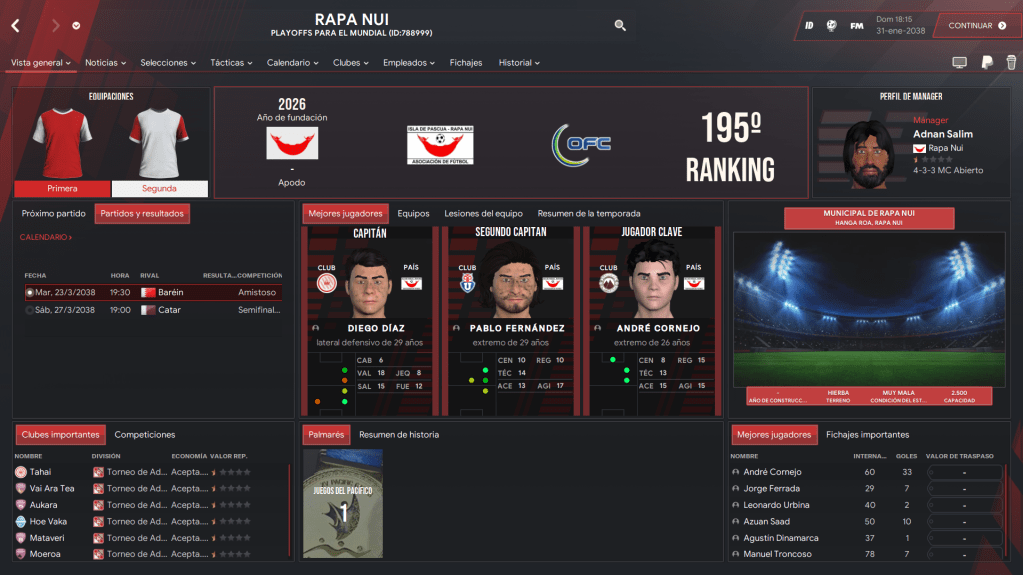Image resolution: width=1023 pixels, height=575 pixels.
Task: Follow the red Calendario link
Action: (45, 238)
